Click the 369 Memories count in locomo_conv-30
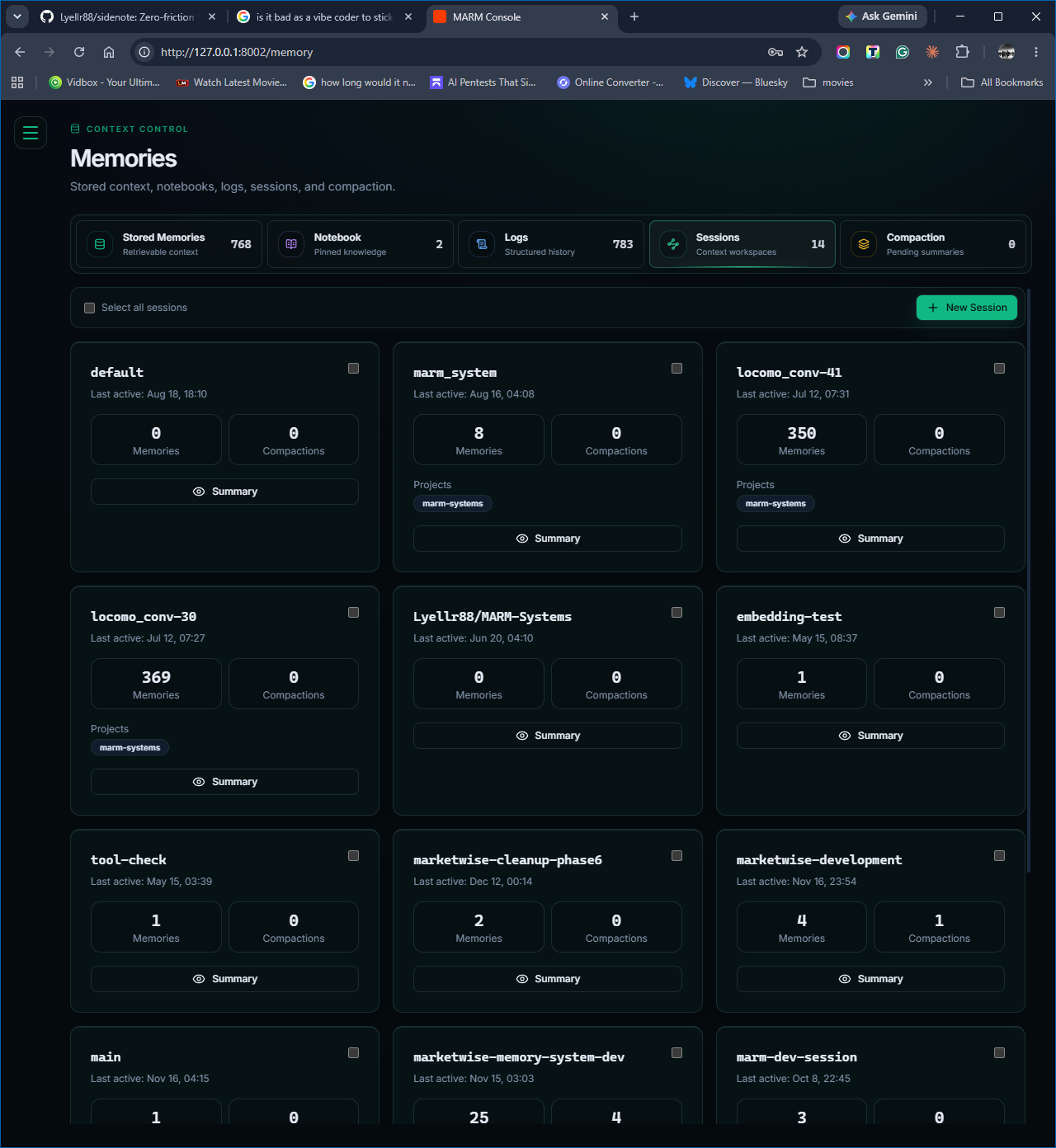The image size is (1056, 1148). point(156,684)
